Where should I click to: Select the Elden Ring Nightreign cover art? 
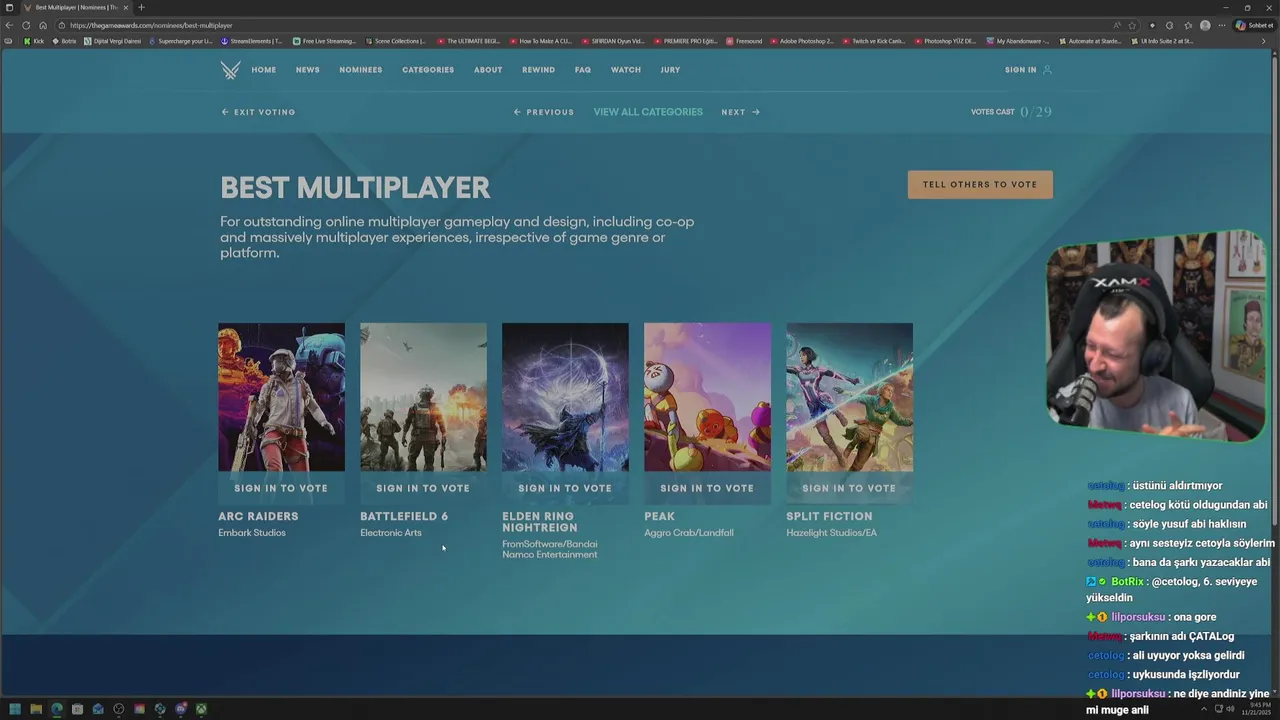coord(566,397)
